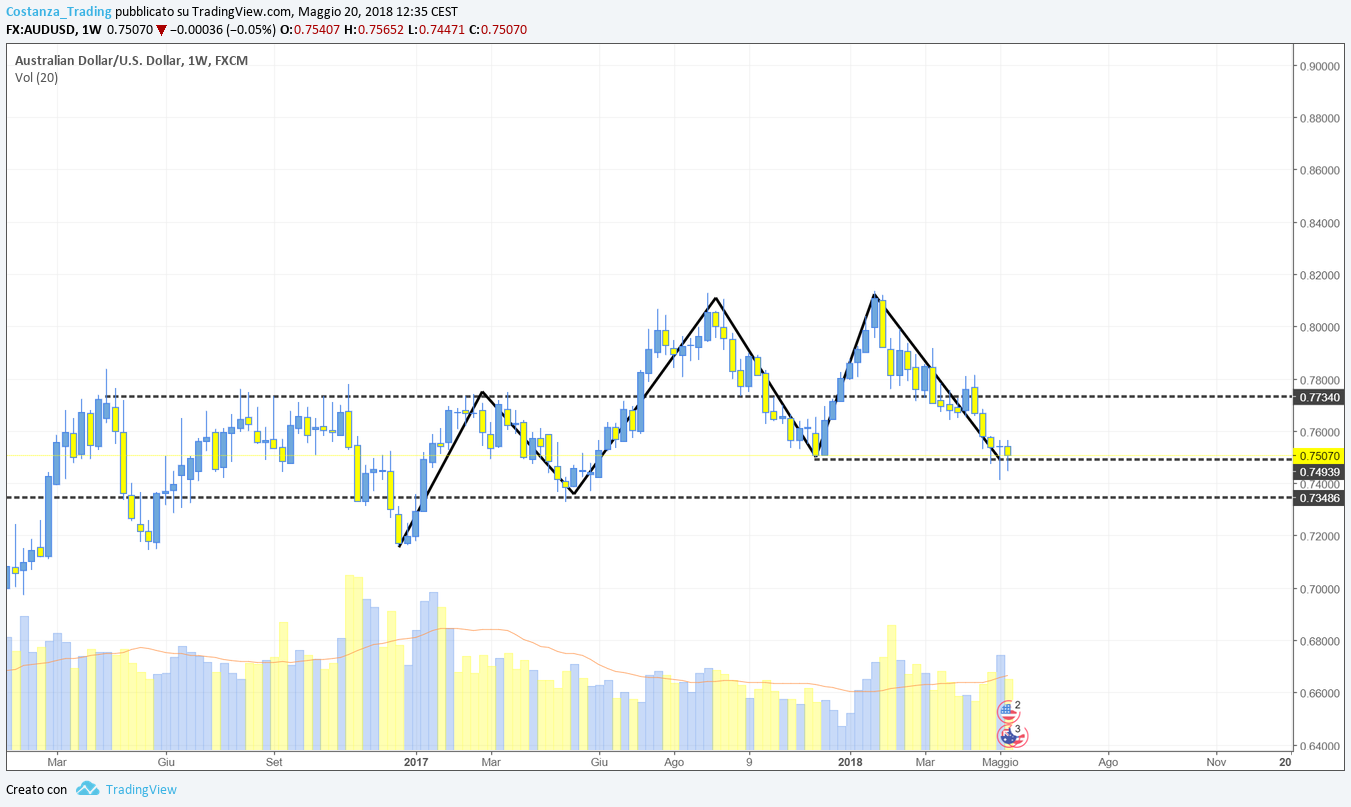Click the yellow 0.75070 current price label
Screen dimensions: 1351x807
pyautogui.click(x=1320, y=456)
